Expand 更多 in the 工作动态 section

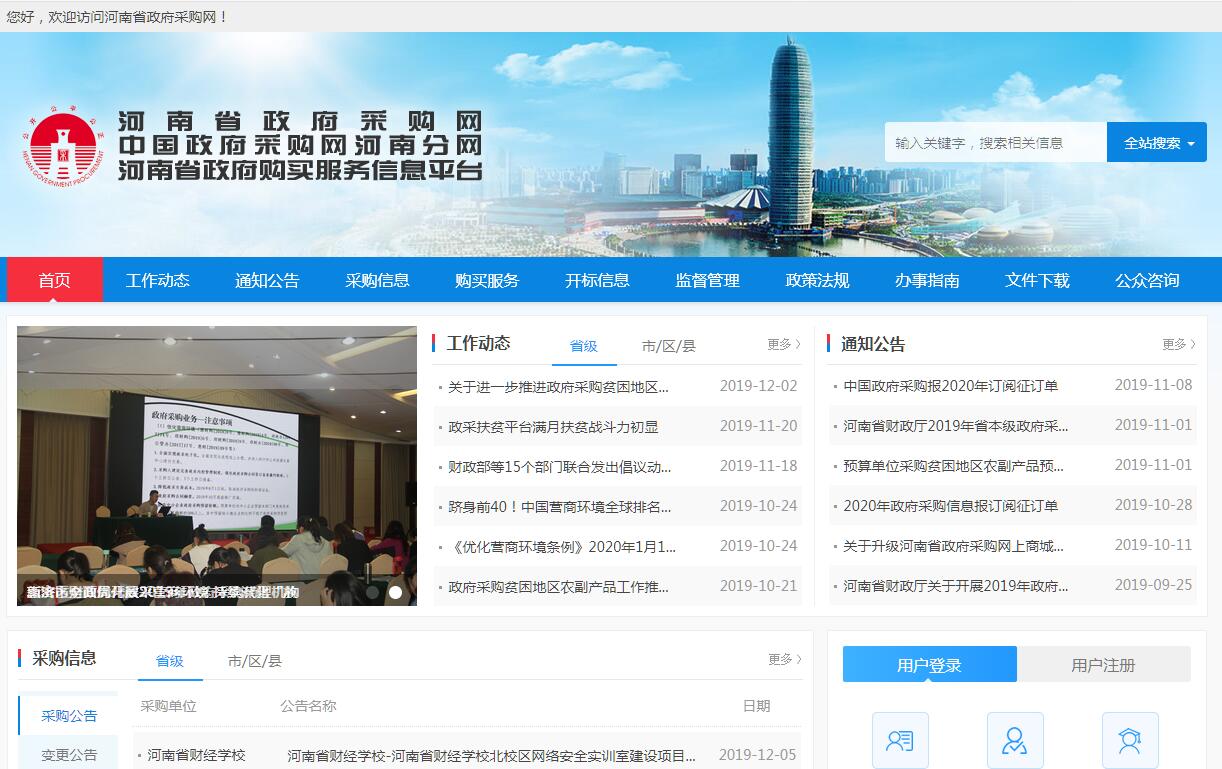[x=783, y=344]
